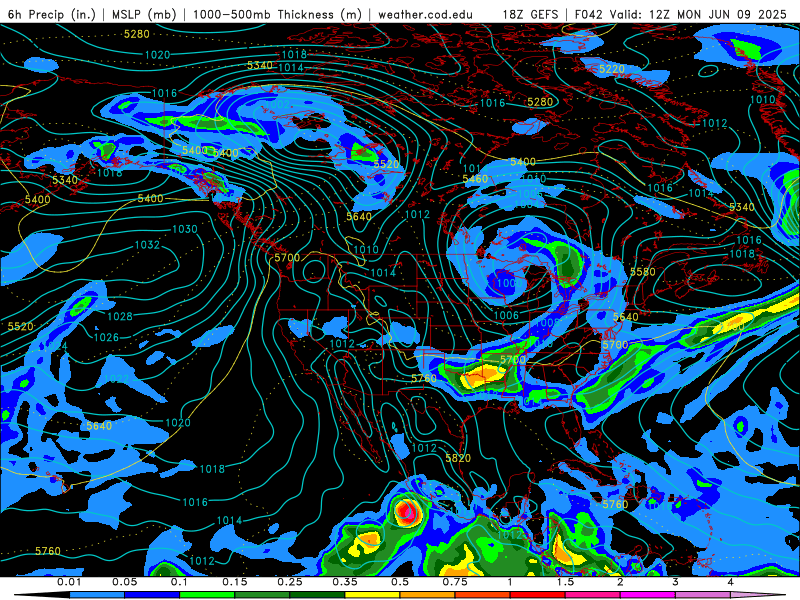The image size is (800, 600).
Task: Click the medium green 0.15 legend swatch
Action: (x=262, y=595)
